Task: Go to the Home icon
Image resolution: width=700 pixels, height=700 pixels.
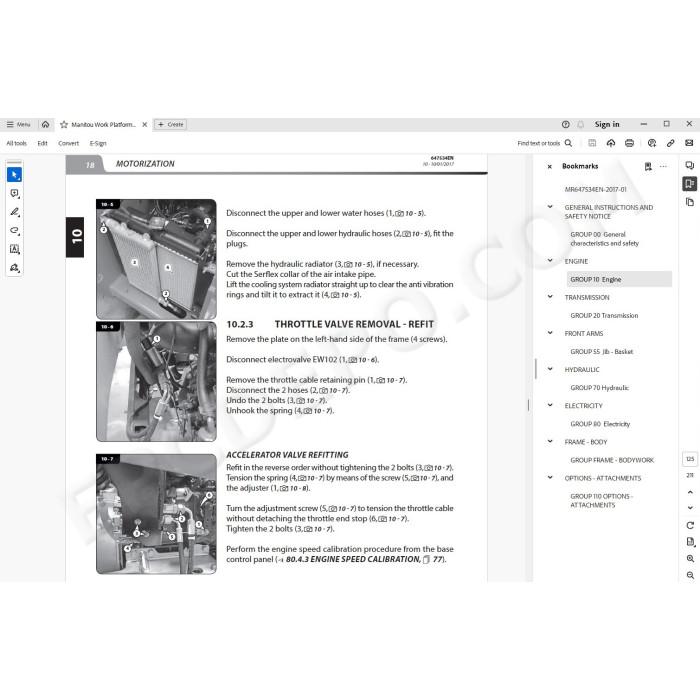Action: pos(46,125)
